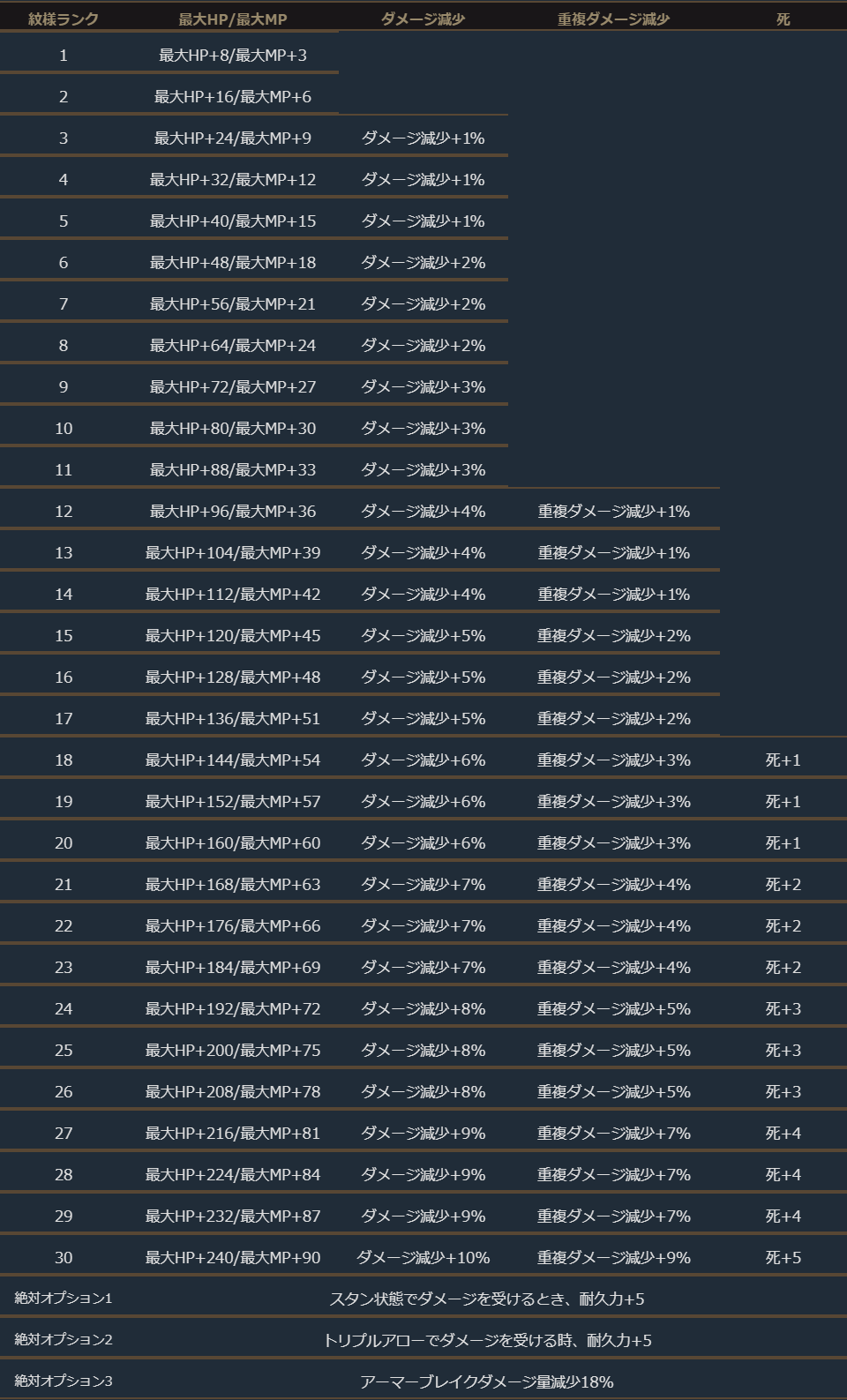Click rank number 30 in first column
The width and height of the screenshot is (847, 1400).
coord(64,1257)
